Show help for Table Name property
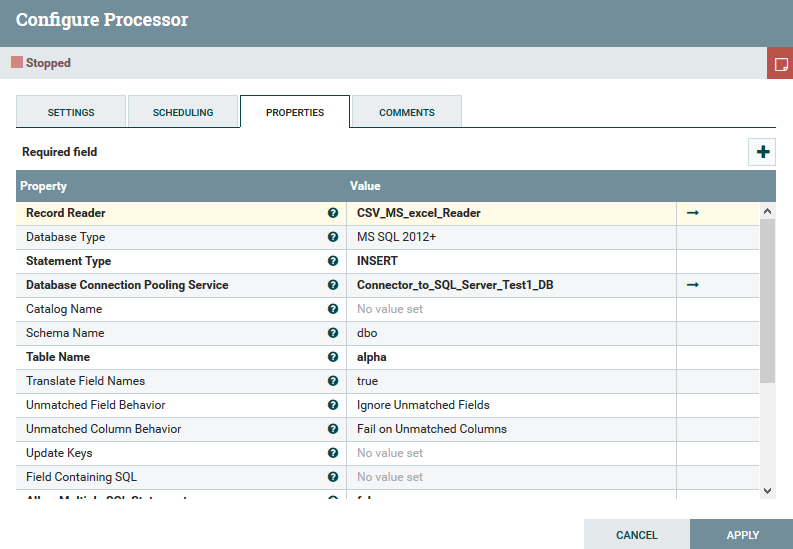 (x=332, y=357)
